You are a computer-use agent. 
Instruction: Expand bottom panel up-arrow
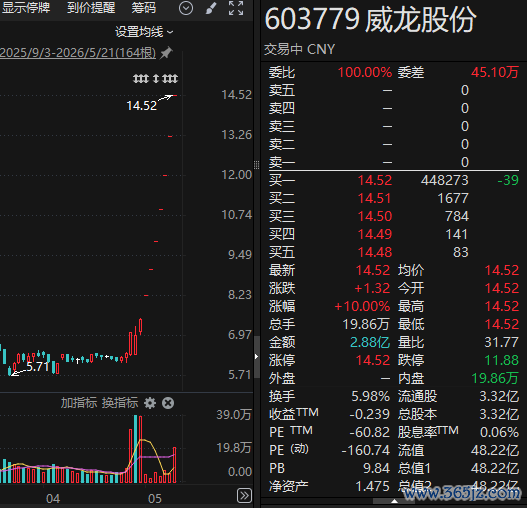(x=394, y=501)
